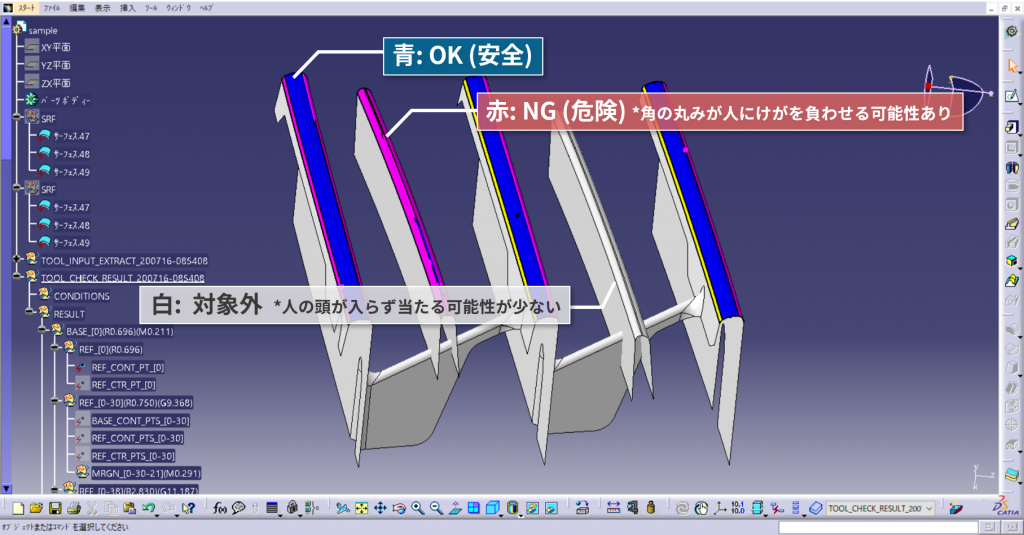Image resolution: width=1024 pixels, height=535 pixels.
Task: Click the Measure Between icon
Action: 613,508
